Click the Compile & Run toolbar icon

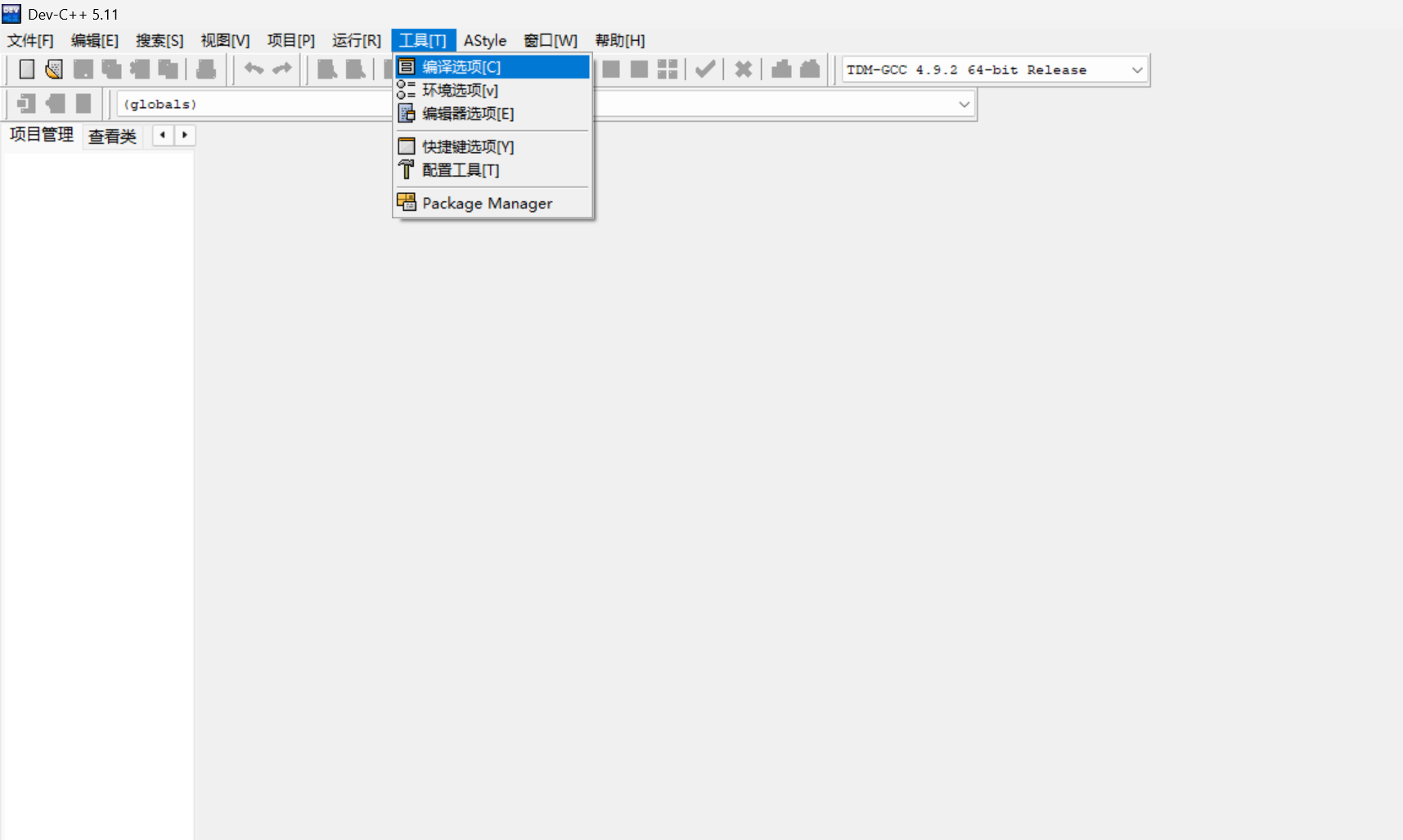click(x=640, y=70)
